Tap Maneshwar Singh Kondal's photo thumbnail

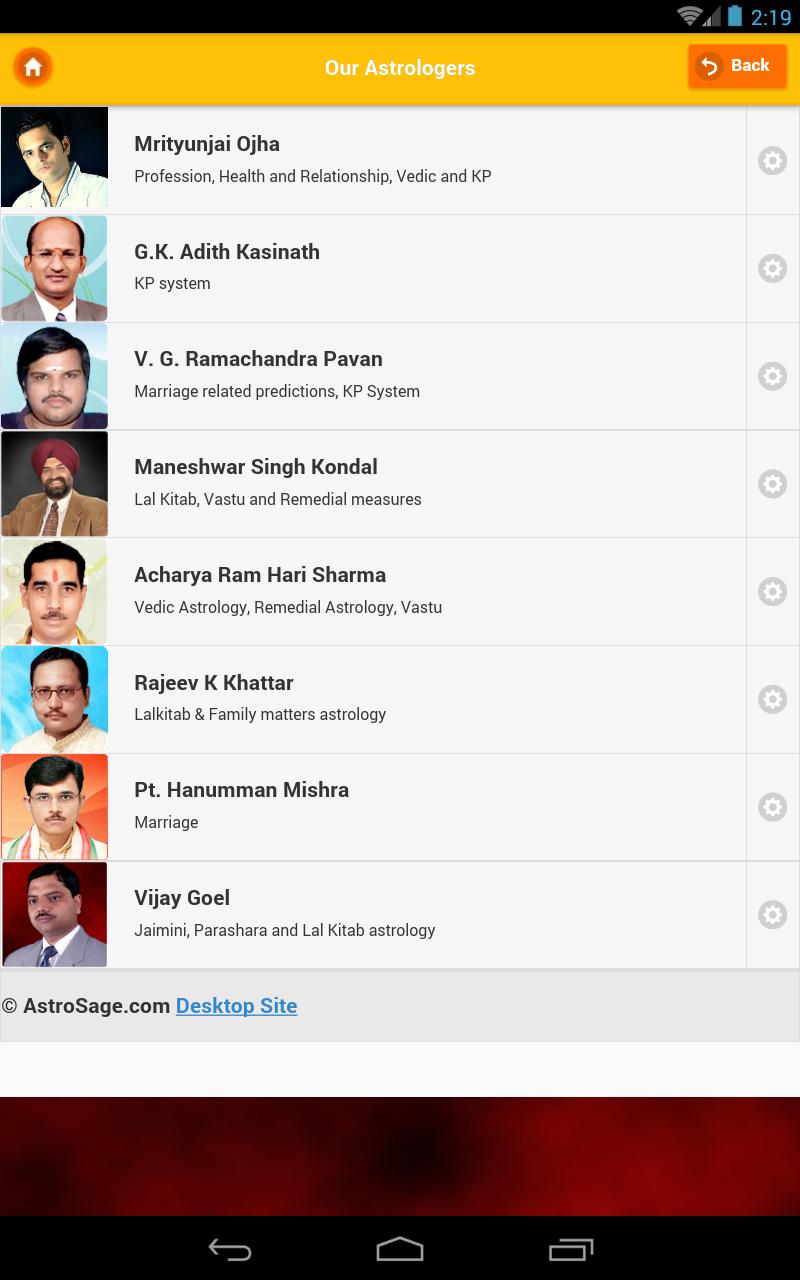(54, 484)
